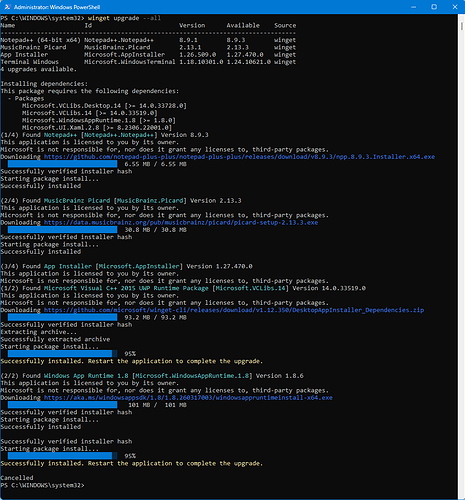Maximize the PowerShell window
Viewport: 465px width, 500px height.
pyautogui.click(x=434, y=7)
